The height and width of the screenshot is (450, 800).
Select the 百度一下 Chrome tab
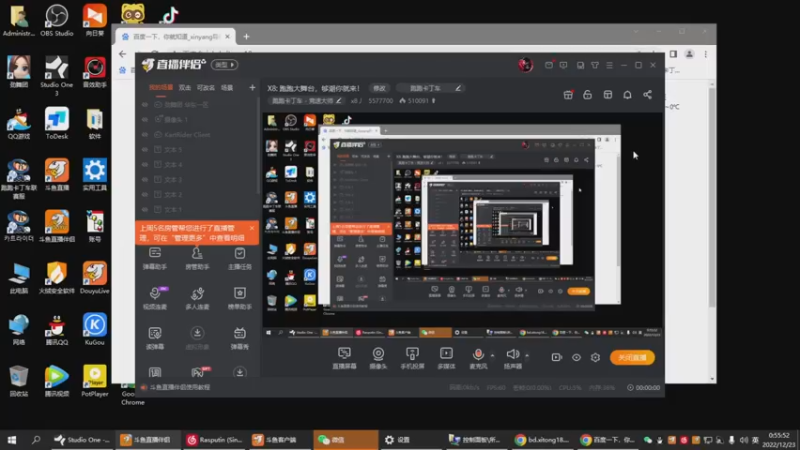point(176,37)
